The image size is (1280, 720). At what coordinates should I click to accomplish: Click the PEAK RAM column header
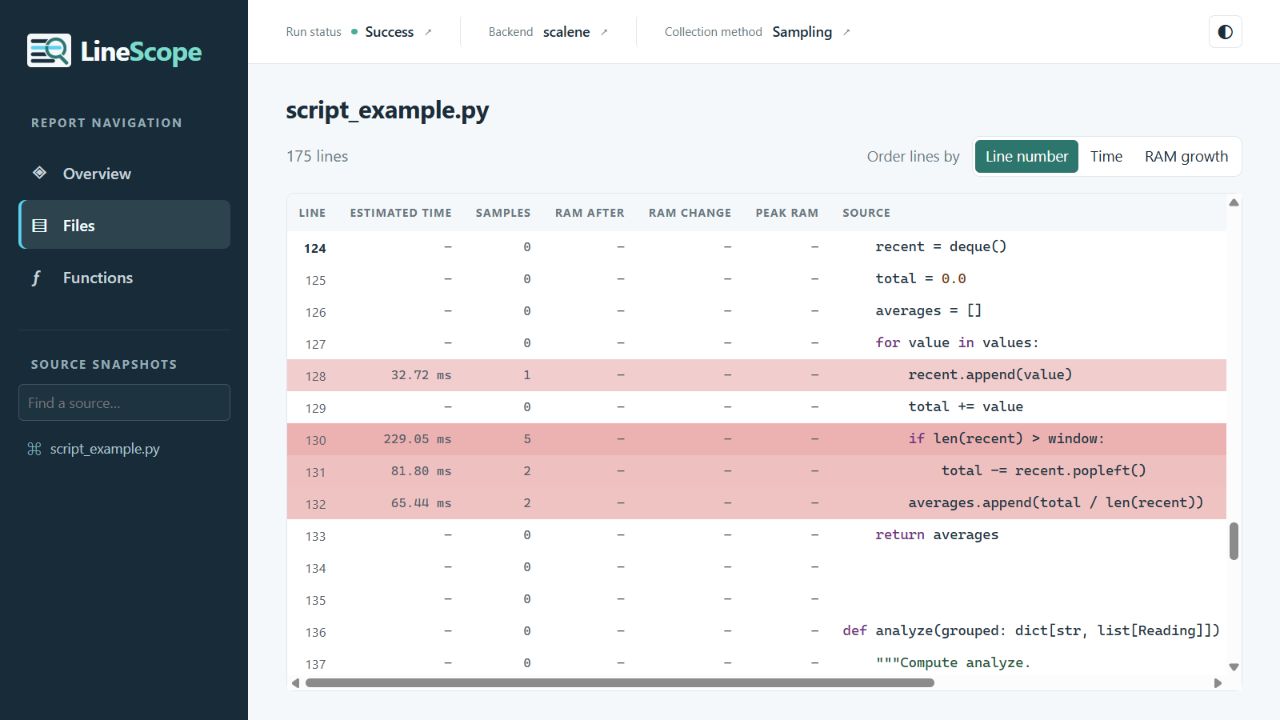tap(787, 213)
